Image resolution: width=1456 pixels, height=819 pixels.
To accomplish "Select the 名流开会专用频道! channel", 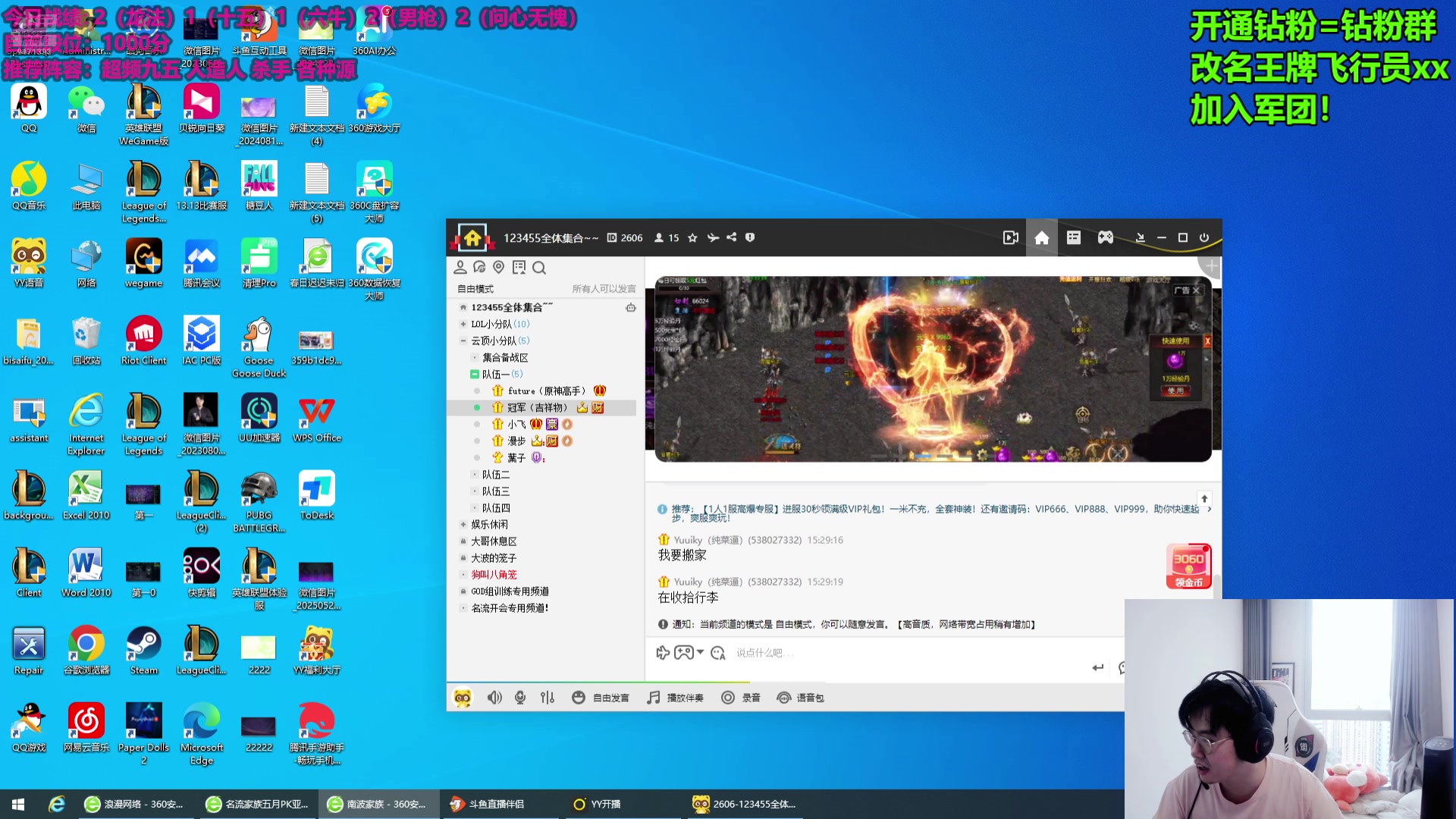I will [510, 608].
